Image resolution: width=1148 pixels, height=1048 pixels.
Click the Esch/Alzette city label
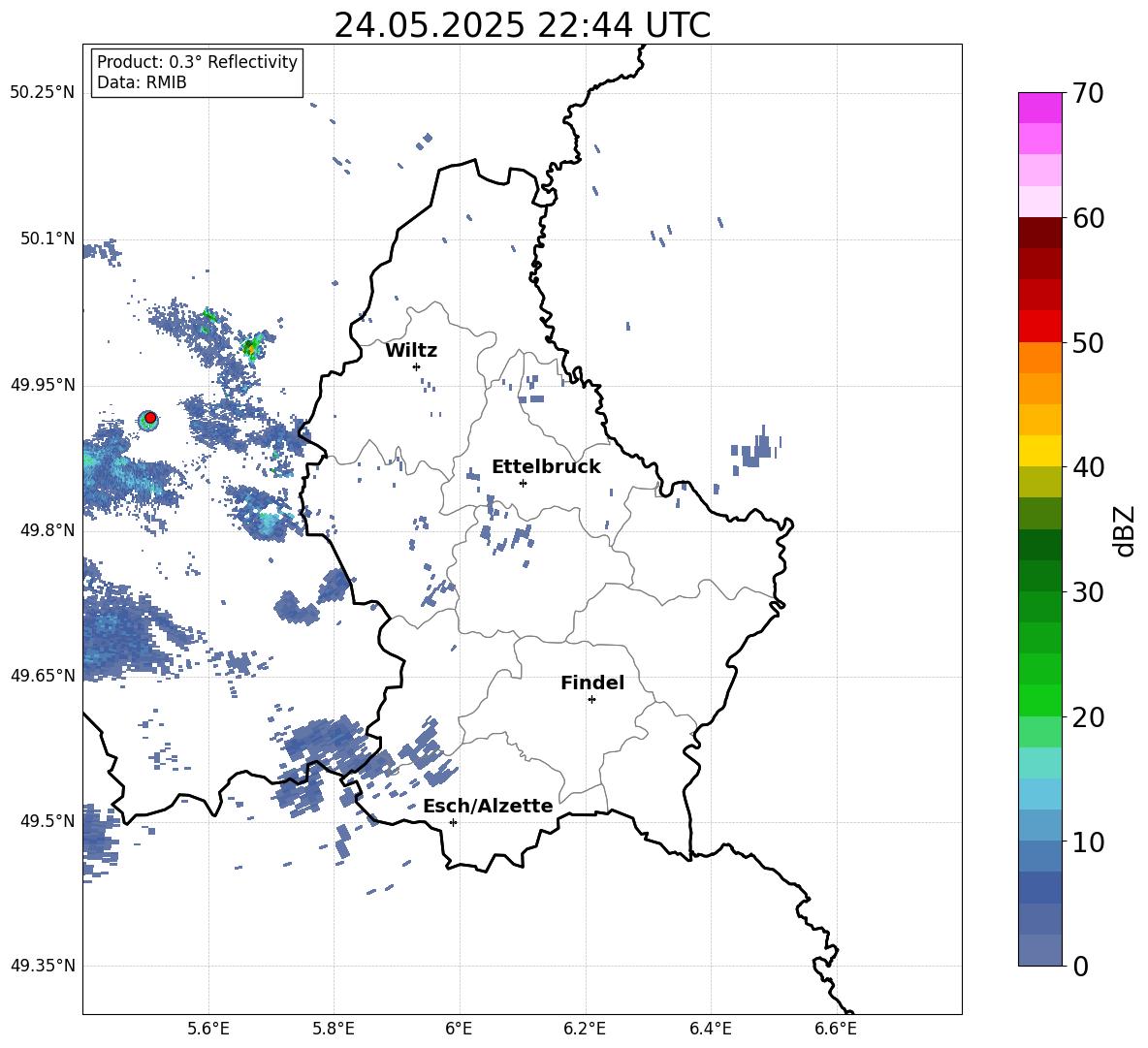[x=488, y=806]
